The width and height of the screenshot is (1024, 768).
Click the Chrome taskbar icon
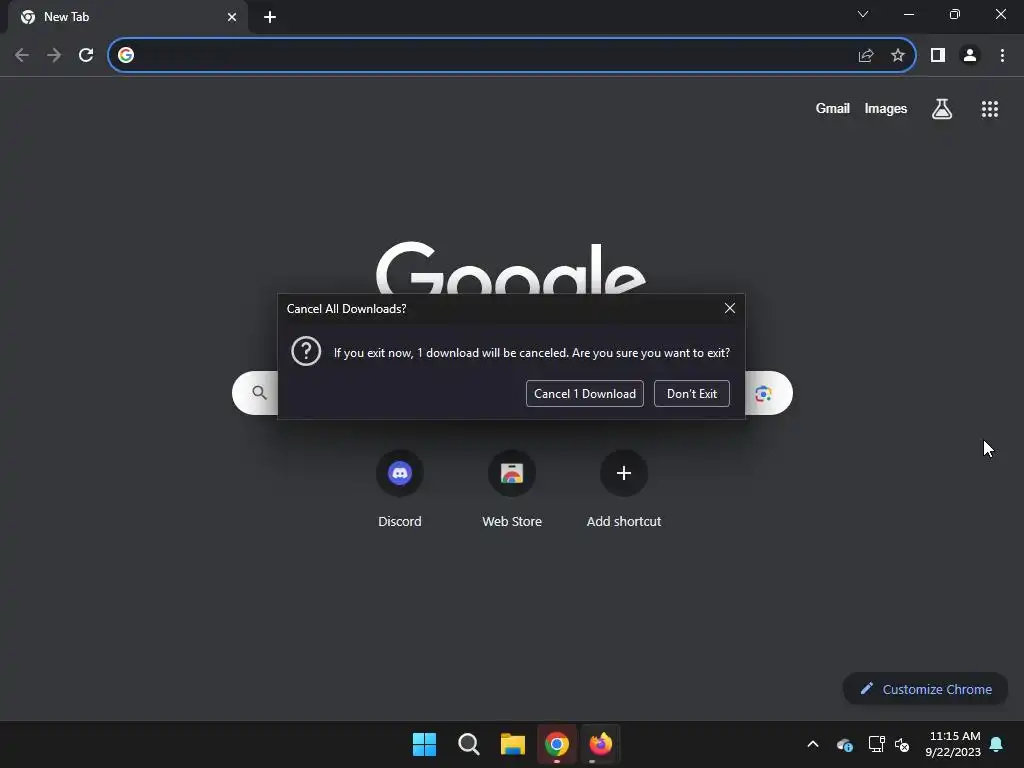point(556,744)
